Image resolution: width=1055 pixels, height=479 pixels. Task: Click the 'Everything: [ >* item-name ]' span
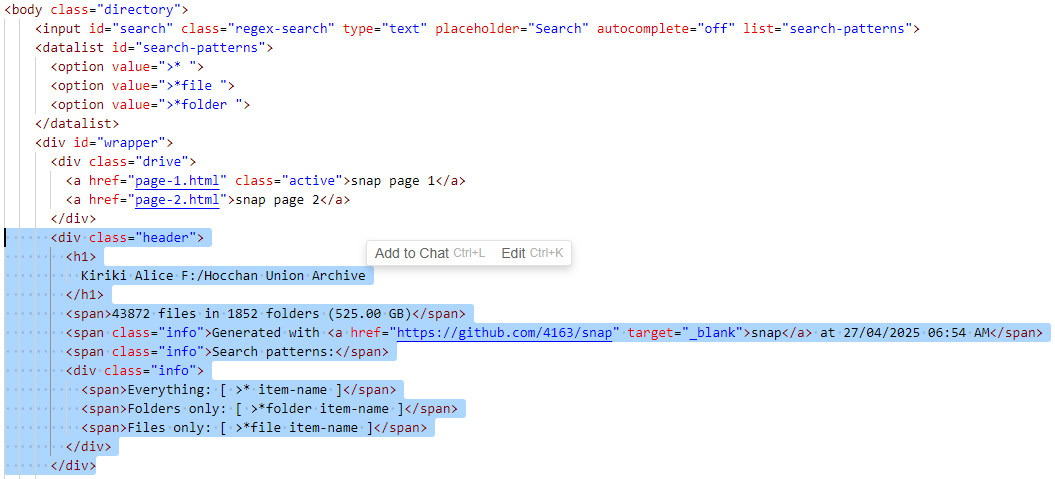[x=239, y=390]
